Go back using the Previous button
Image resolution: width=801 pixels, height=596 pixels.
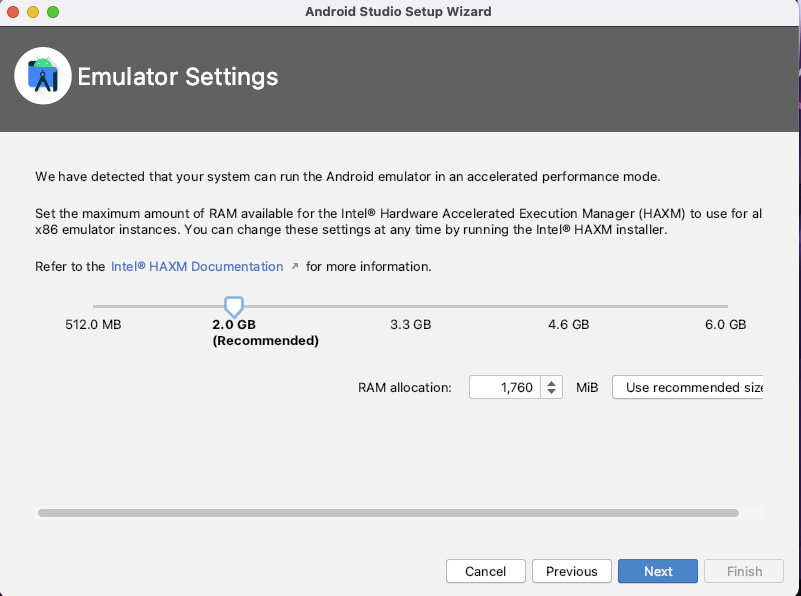(x=571, y=571)
